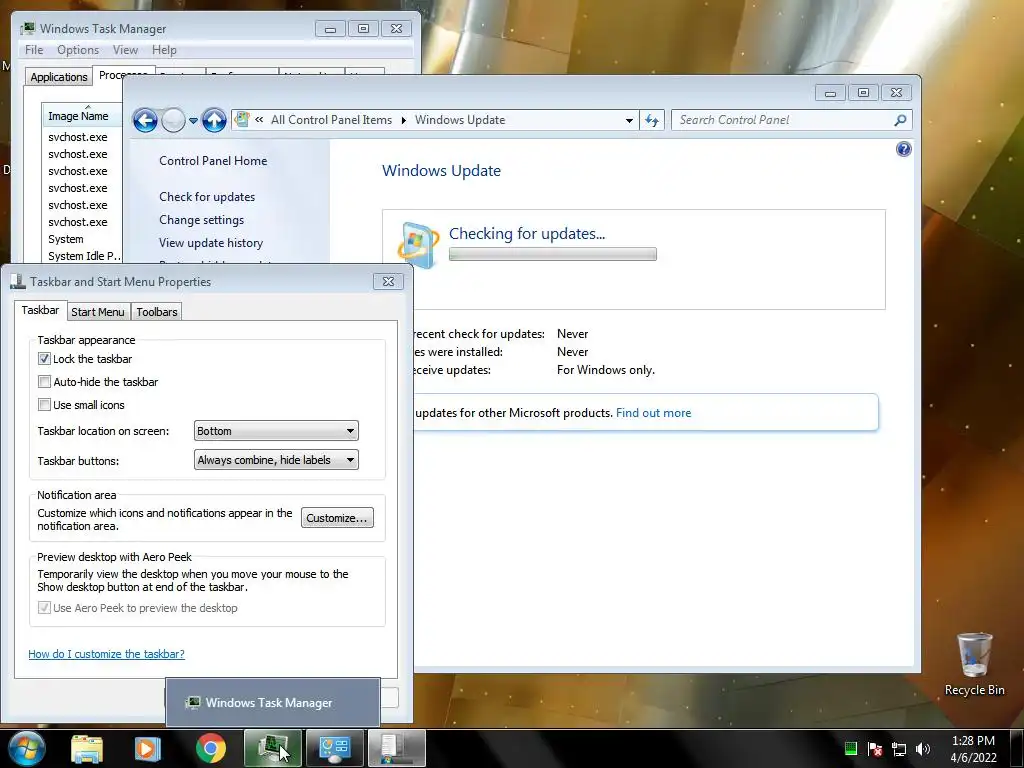The width and height of the screenshot is (1024, 768).
Task: Click the Find out more link
Action: [653, 413]
